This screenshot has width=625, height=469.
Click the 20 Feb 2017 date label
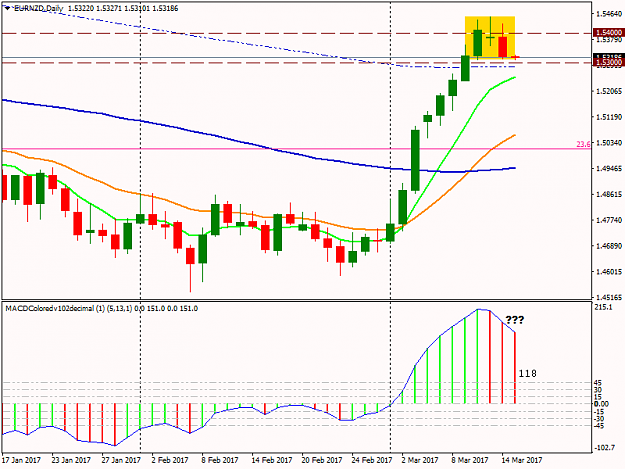[x=322, y=460]
